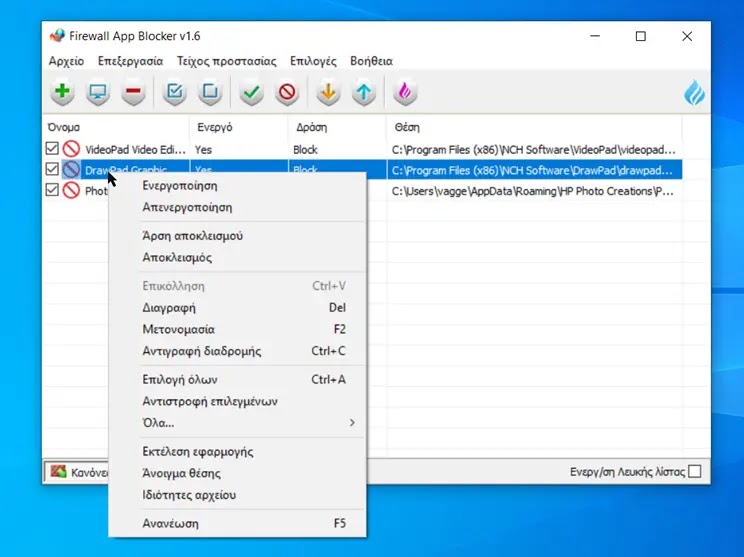744x557 pixels.
Task: Toggle the checkbox of the Phot... row
Action: pyautogui.click(x=52, y=190)
